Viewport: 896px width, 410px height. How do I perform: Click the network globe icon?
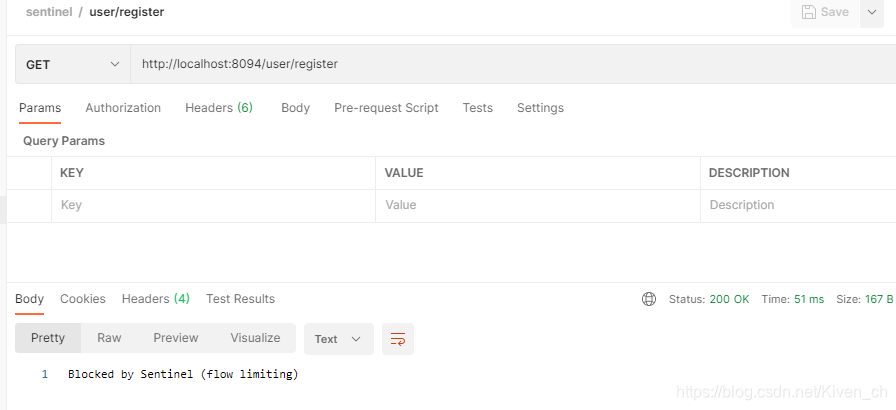click(649, 299)
